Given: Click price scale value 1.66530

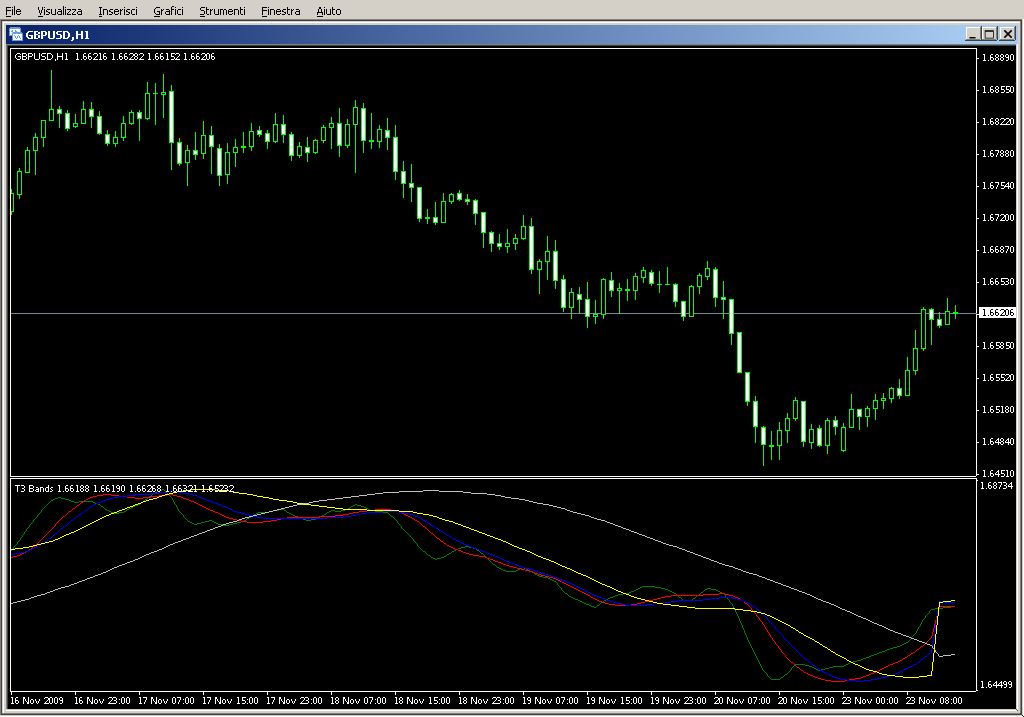Looking at the screenshot, I should pos(999,281).
